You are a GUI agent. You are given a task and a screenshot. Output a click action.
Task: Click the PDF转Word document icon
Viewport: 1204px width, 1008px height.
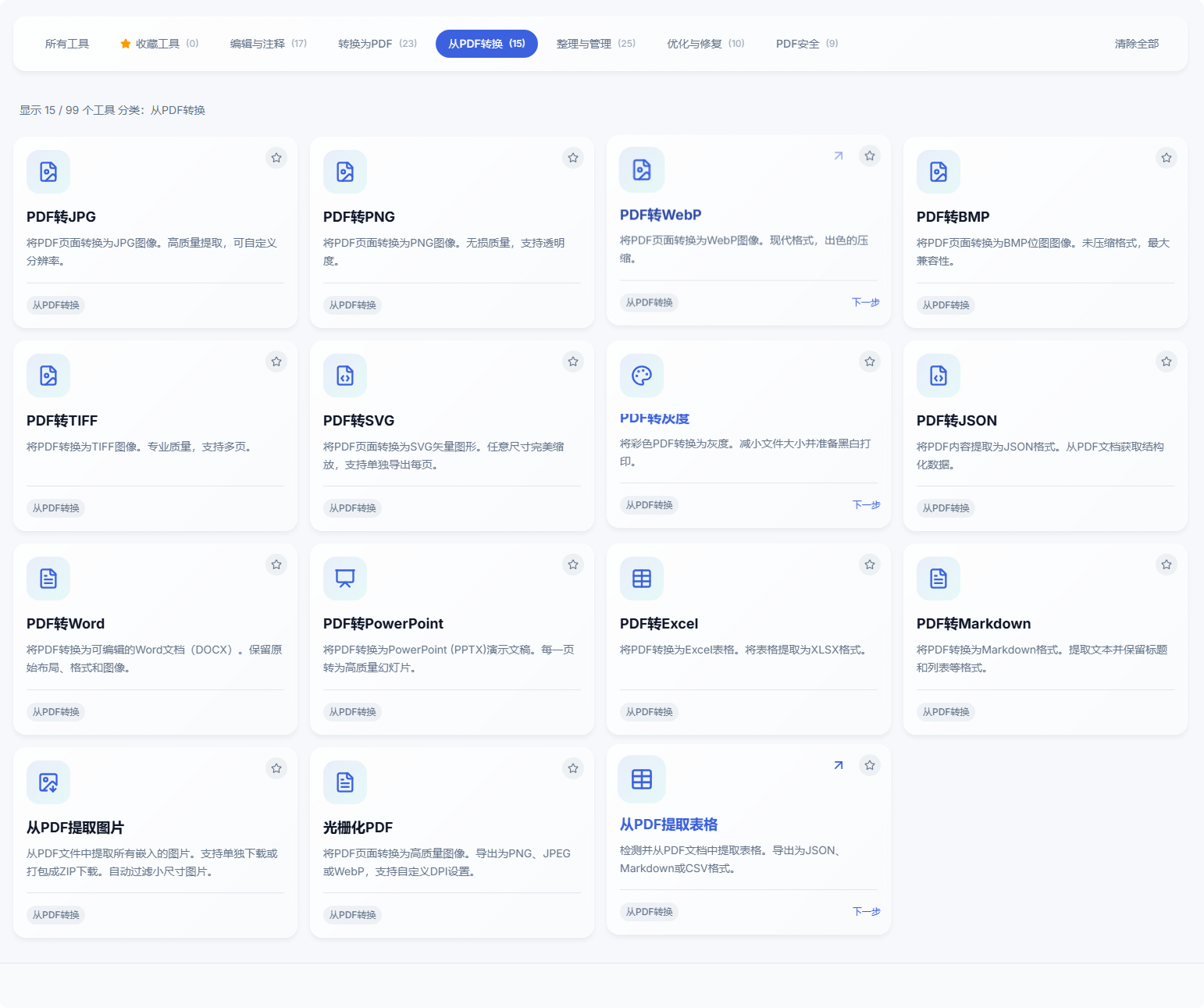(x=48, y=579)
